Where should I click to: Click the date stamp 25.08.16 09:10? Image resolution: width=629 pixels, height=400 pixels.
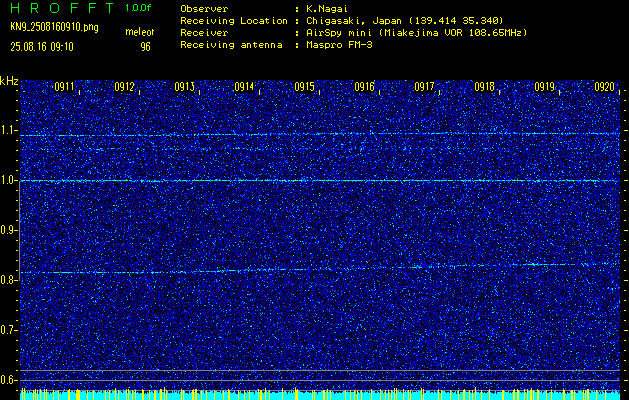42,47
